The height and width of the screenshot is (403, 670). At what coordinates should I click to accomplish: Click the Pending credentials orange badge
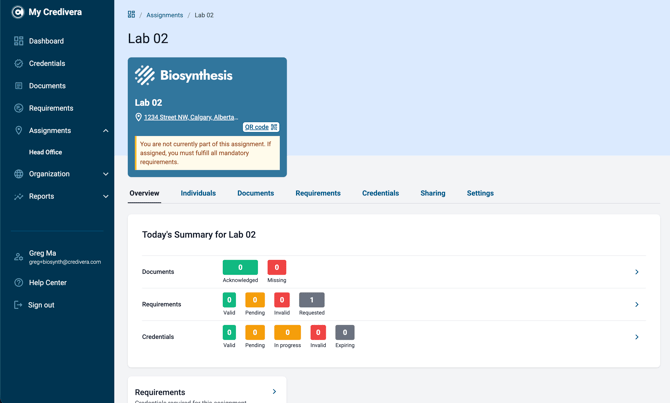(x=255, y=332)
